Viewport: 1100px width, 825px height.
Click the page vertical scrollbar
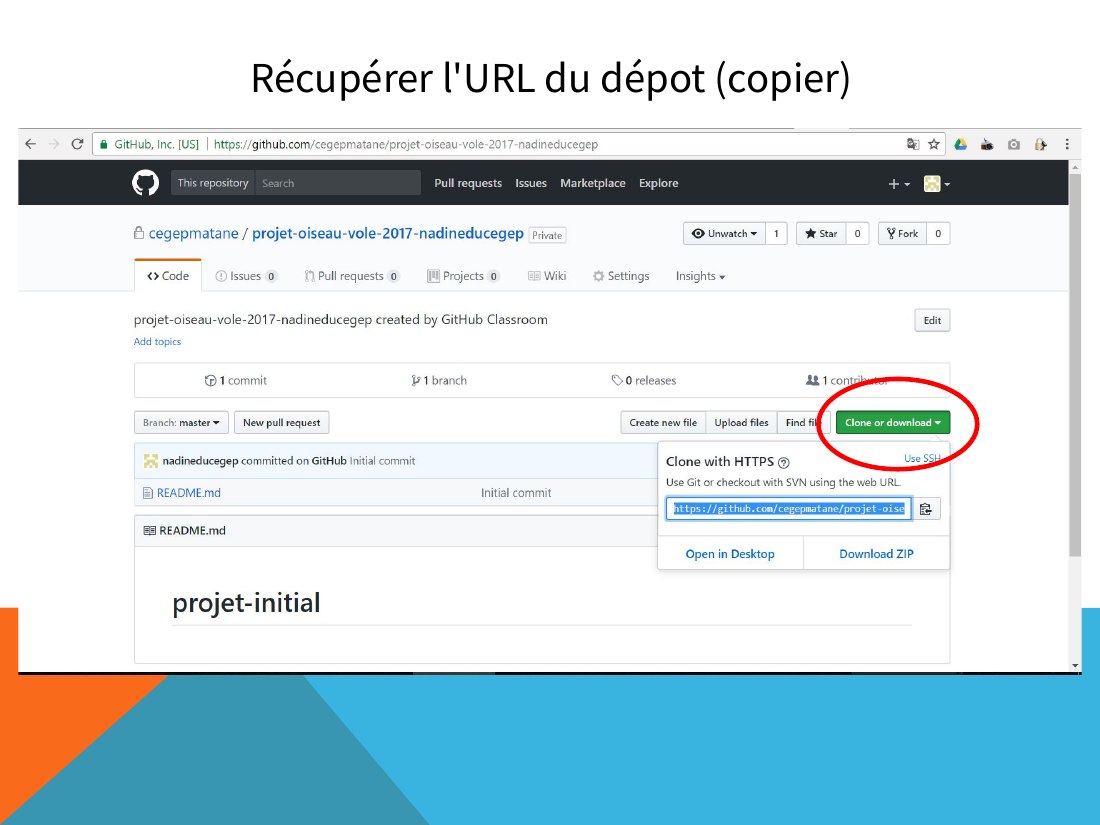click(x=1075, y=365)
